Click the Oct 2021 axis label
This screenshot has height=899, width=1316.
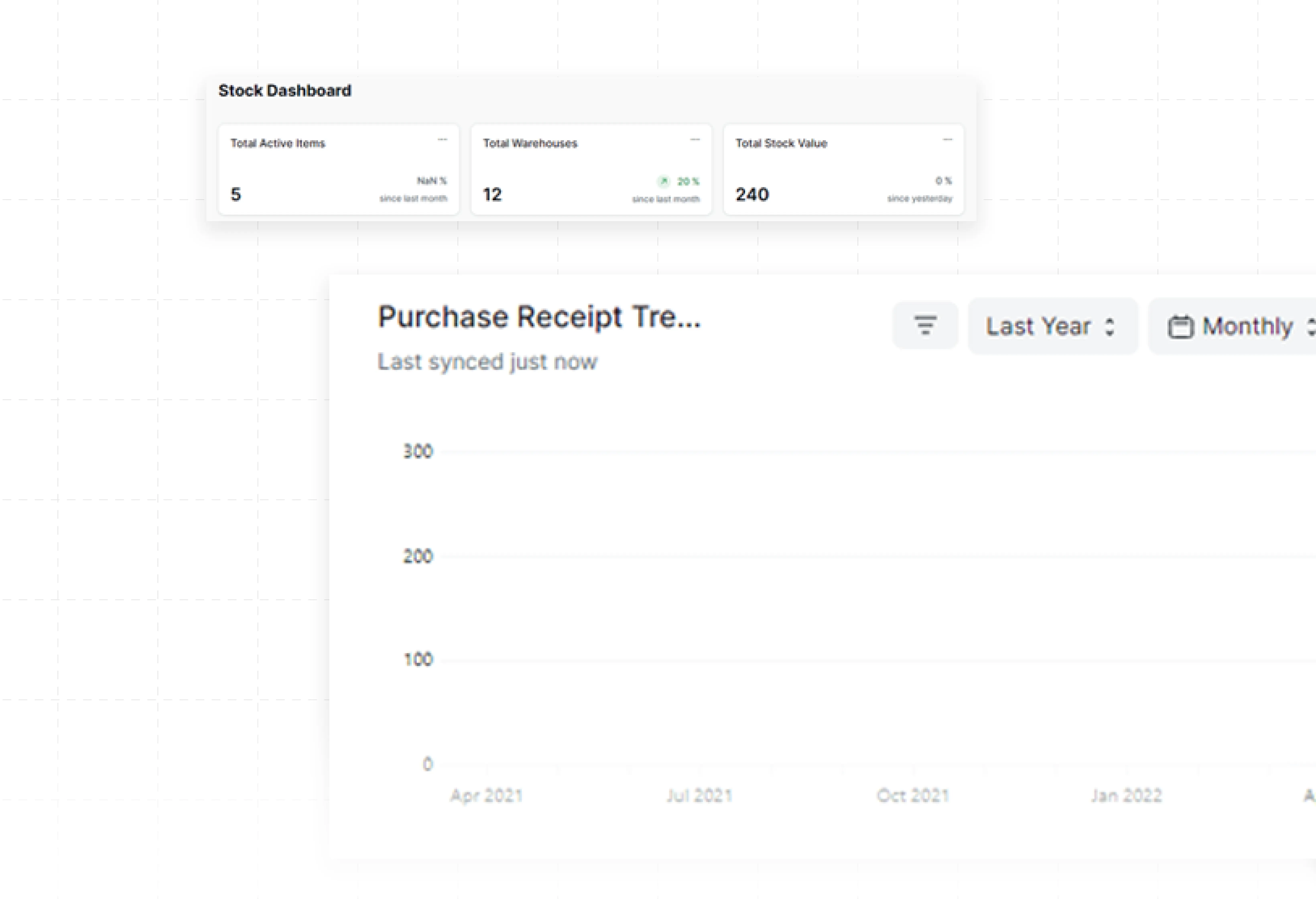tap(913, 795)
